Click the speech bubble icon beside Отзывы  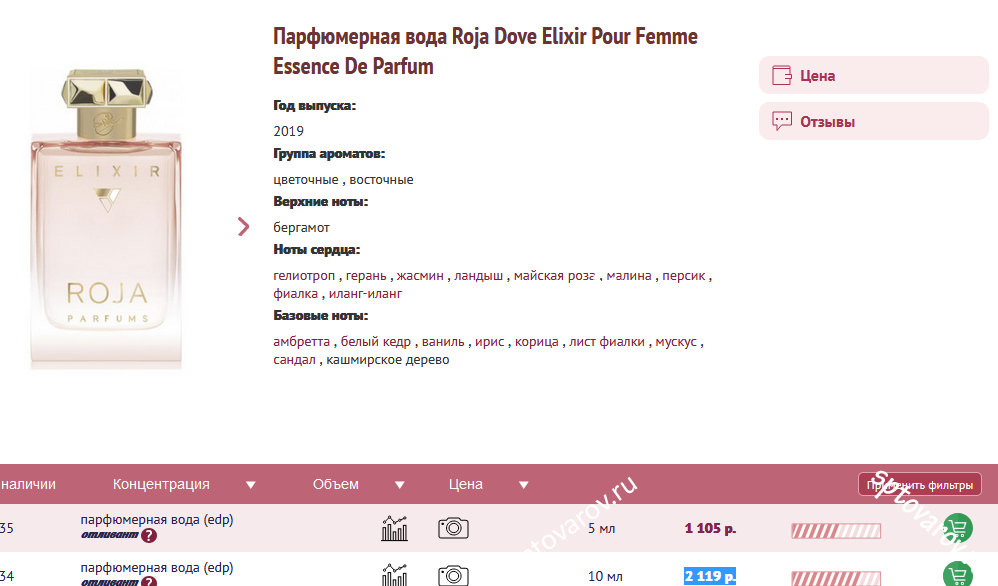coord(782,121)
